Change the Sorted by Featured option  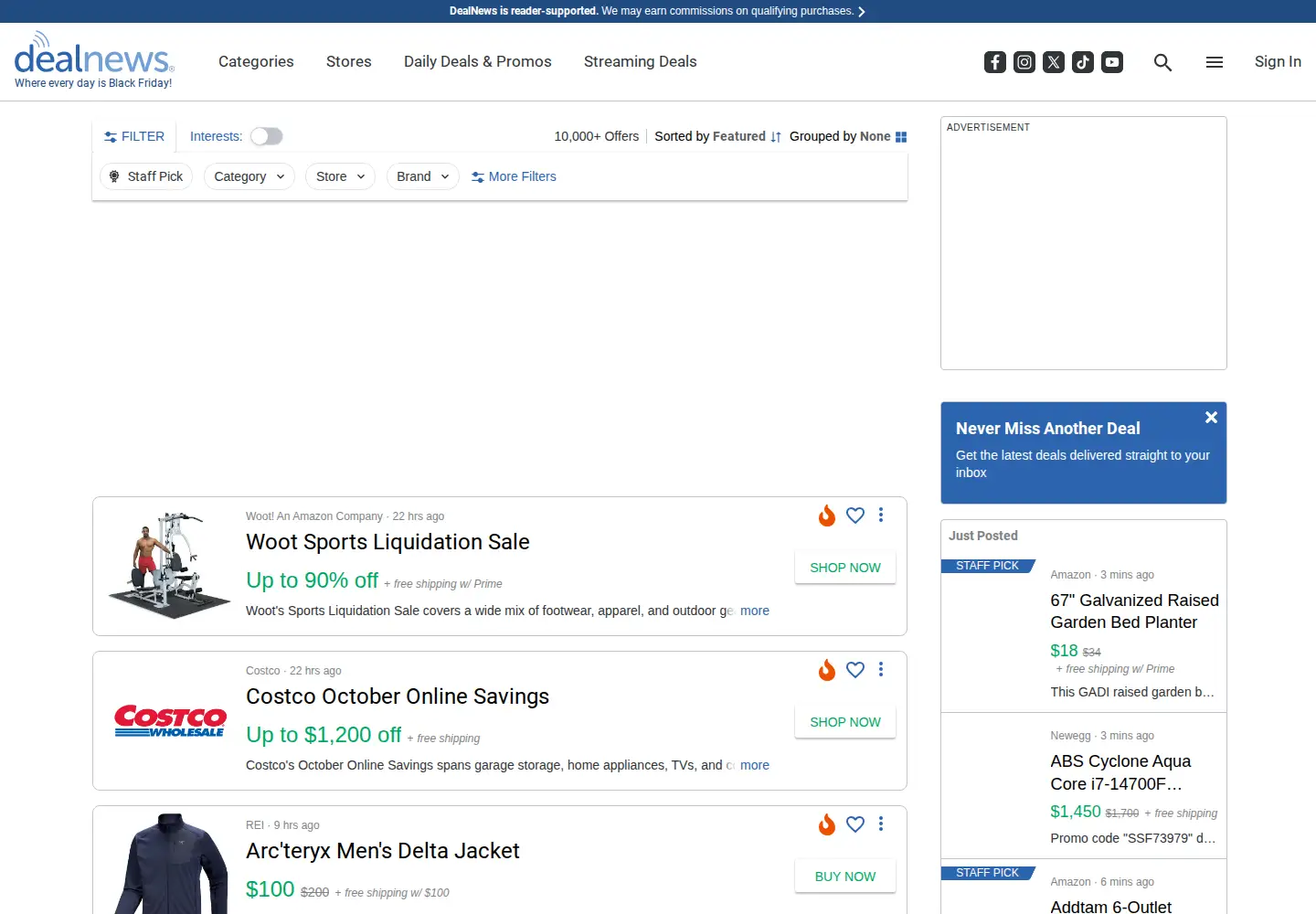(x=718, y=136)
